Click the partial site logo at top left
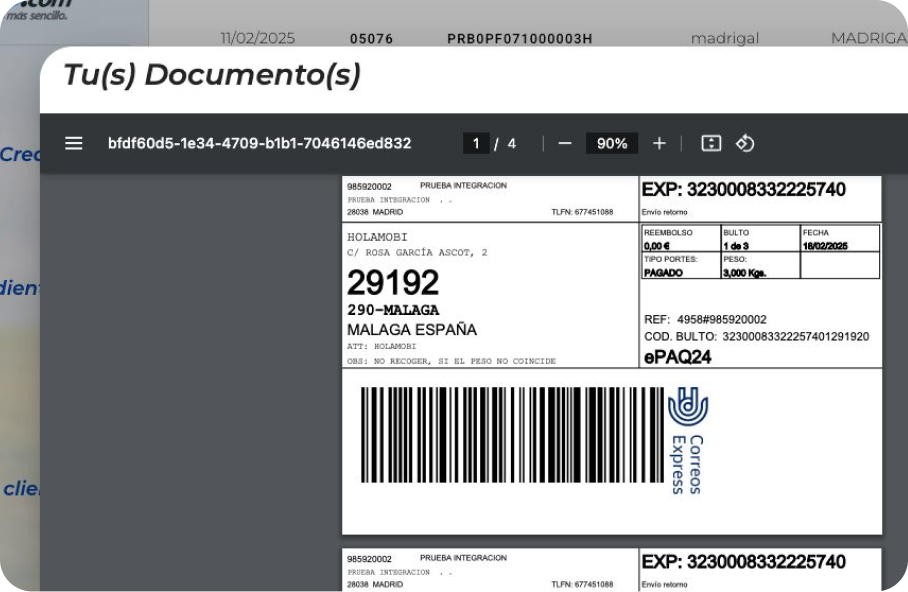Image resolution: width=908 pixels, height=592 pixels. 40,10
